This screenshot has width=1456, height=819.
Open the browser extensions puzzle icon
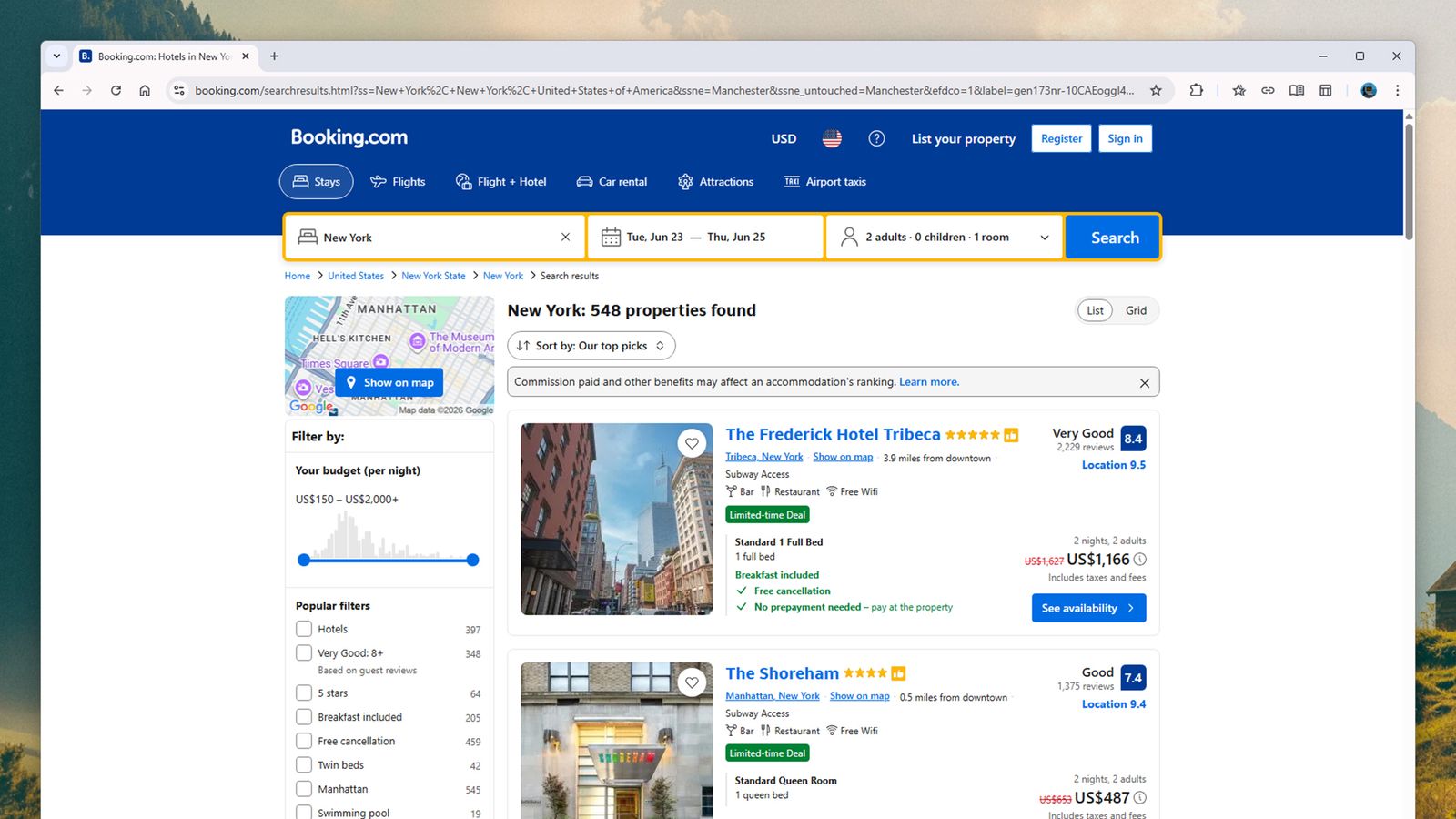(x=1196, y=90)
